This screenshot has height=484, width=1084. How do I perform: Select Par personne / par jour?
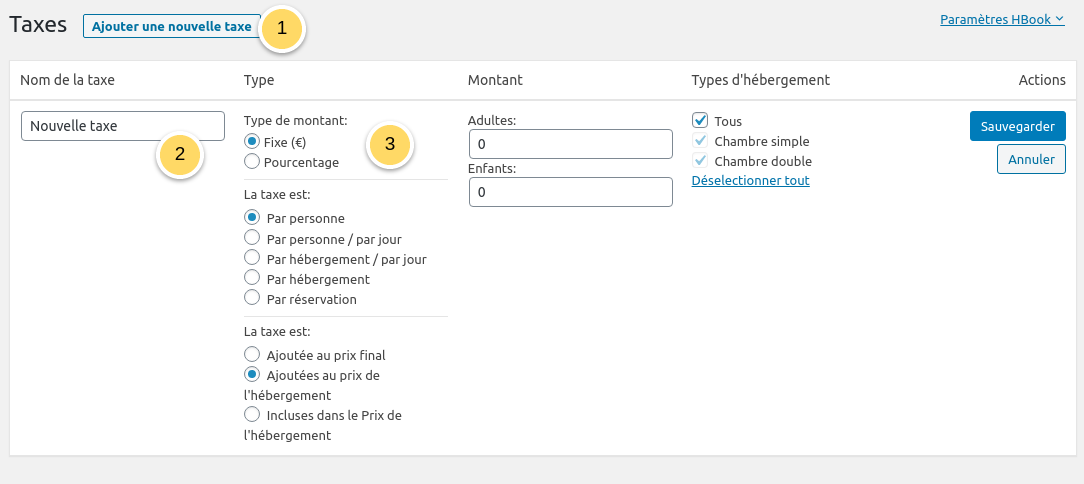pyautogui.click(x=252, y=238)
